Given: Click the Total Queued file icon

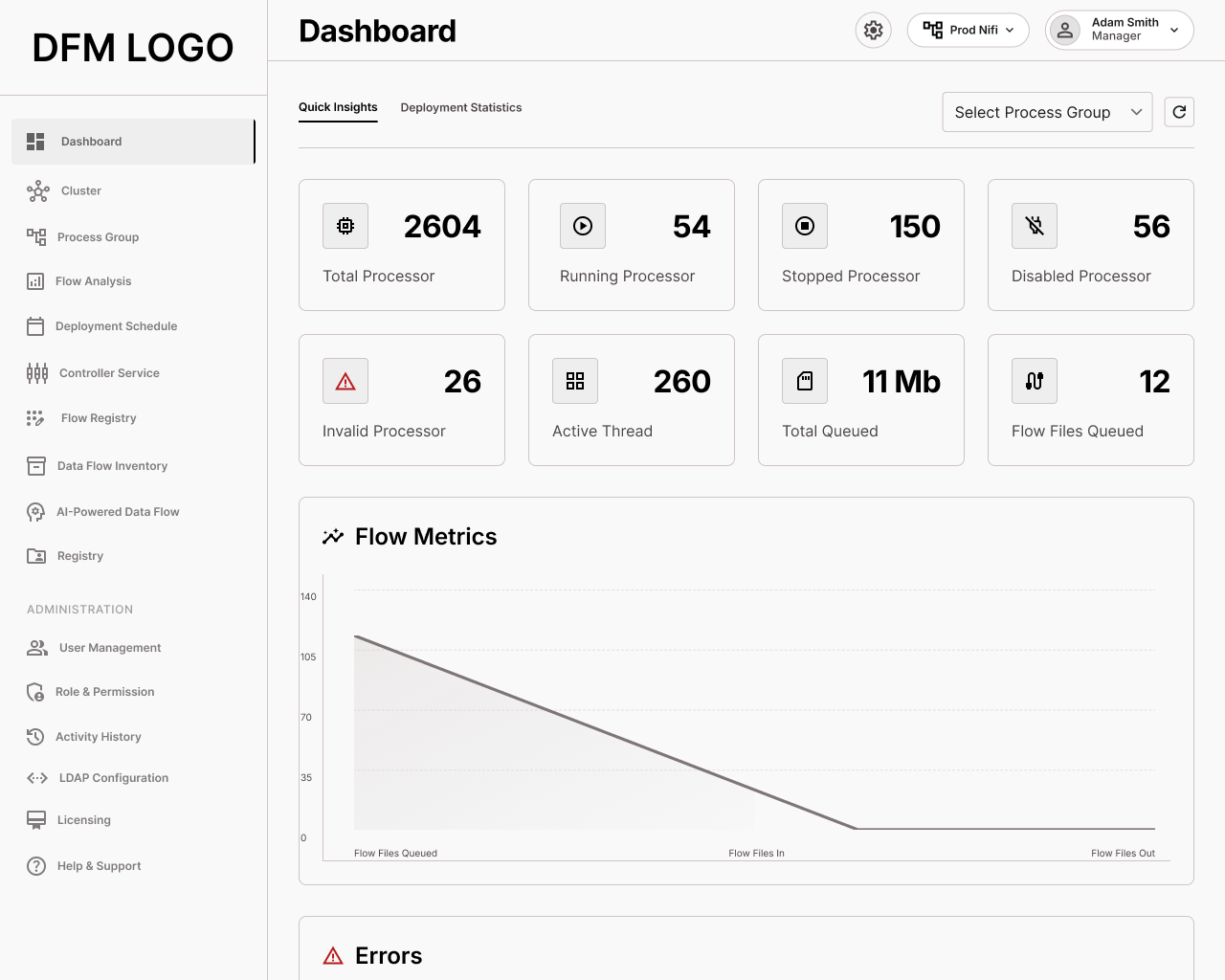Looking at the screenshot, I should coord(805,381).
